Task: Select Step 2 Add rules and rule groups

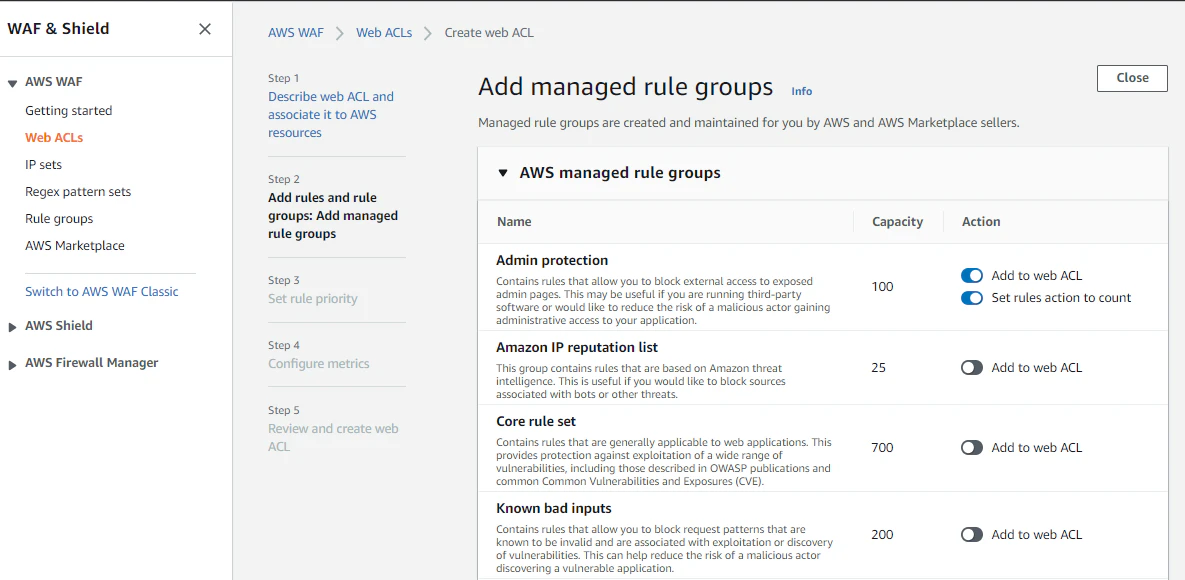Action: tap(333, 216)
